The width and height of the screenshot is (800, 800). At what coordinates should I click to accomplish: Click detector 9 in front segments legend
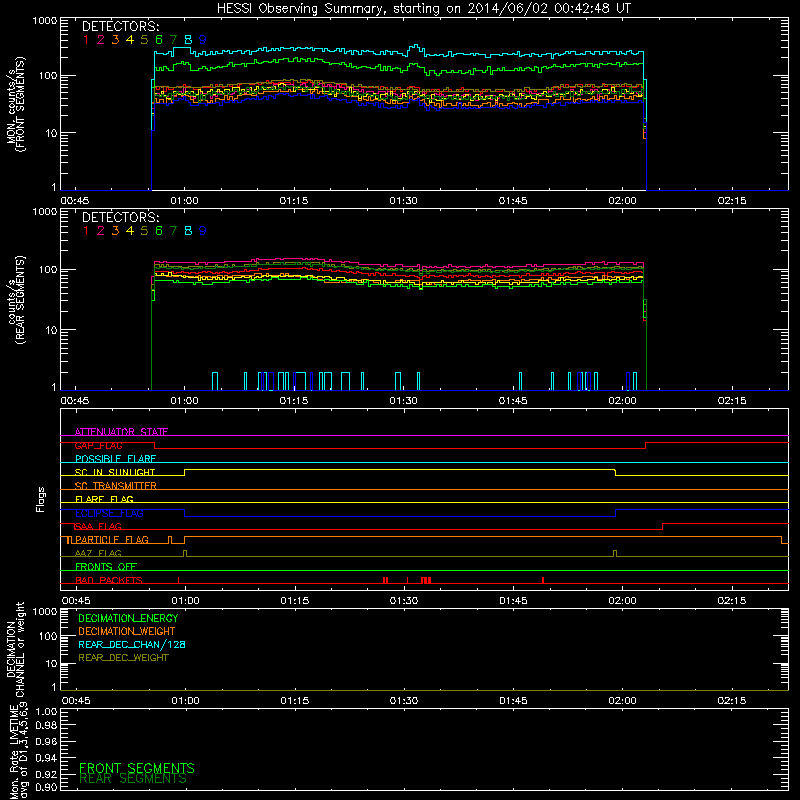[203, 40]
